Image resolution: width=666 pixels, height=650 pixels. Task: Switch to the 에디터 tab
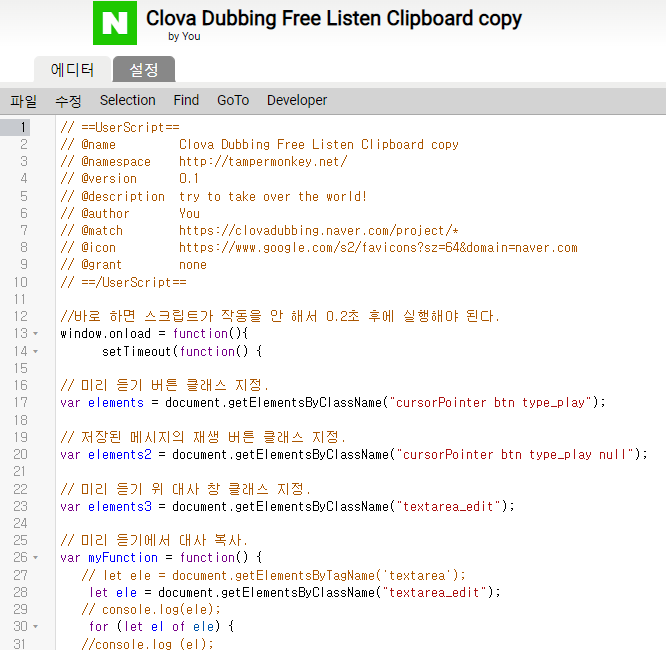(72, 69)
